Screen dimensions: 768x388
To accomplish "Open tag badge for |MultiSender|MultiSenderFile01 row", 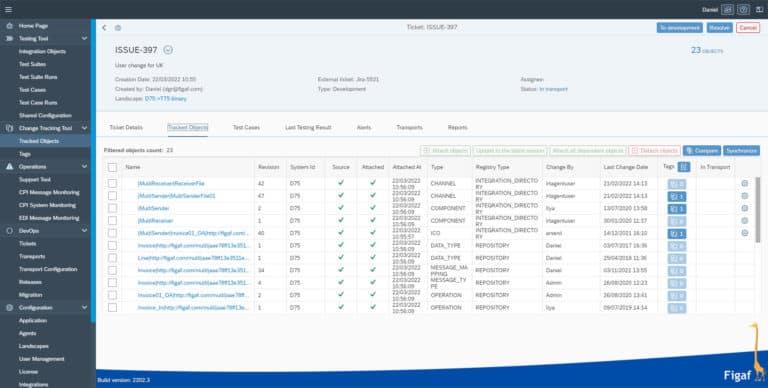I will click(677, 196).
